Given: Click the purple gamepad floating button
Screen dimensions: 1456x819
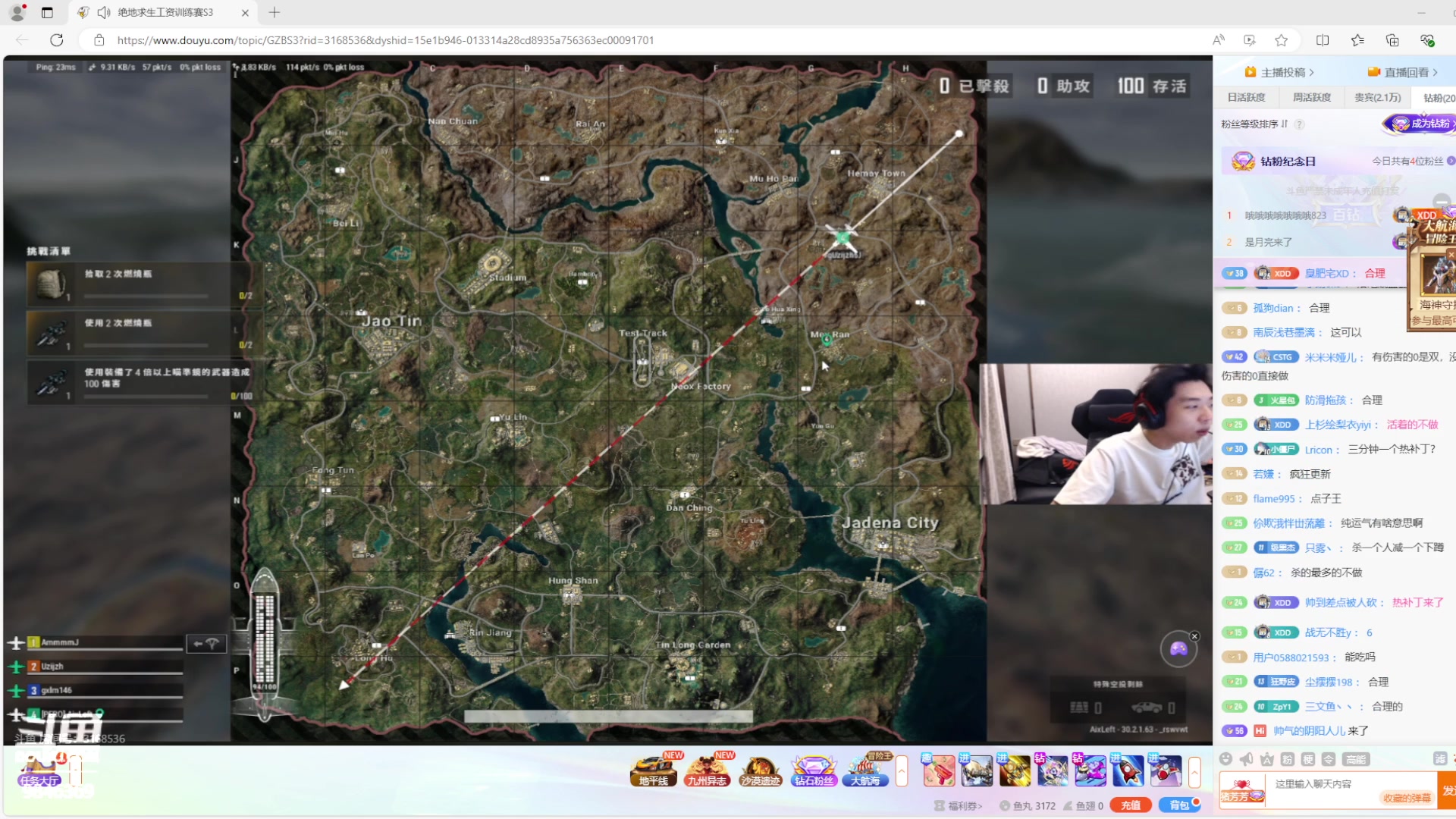Looking at the screenshot, I should tap(1178, 649).
